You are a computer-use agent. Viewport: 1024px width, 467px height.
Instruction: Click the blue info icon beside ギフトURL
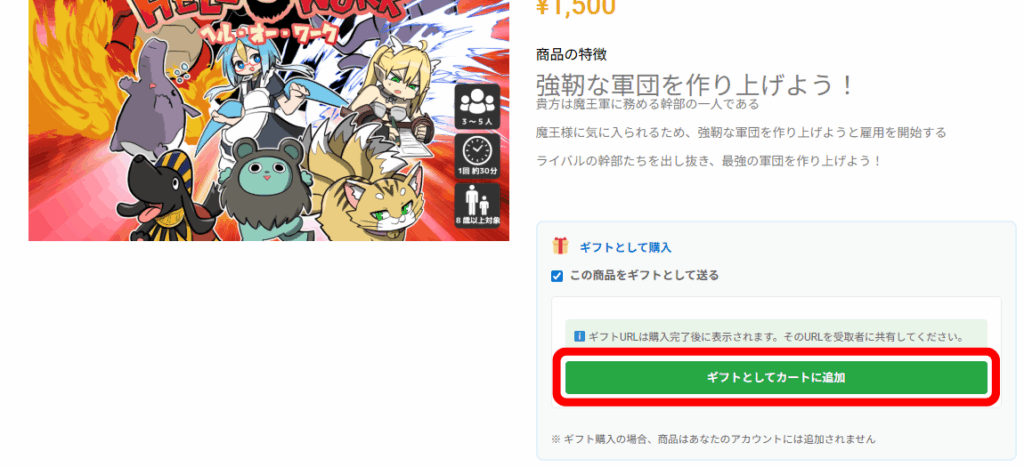(579, 337)
